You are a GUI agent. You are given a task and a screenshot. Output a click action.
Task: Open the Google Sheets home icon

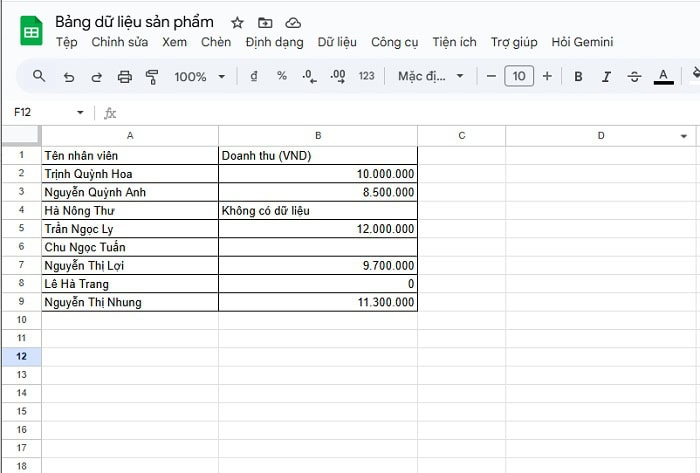(x=31, y=31)
